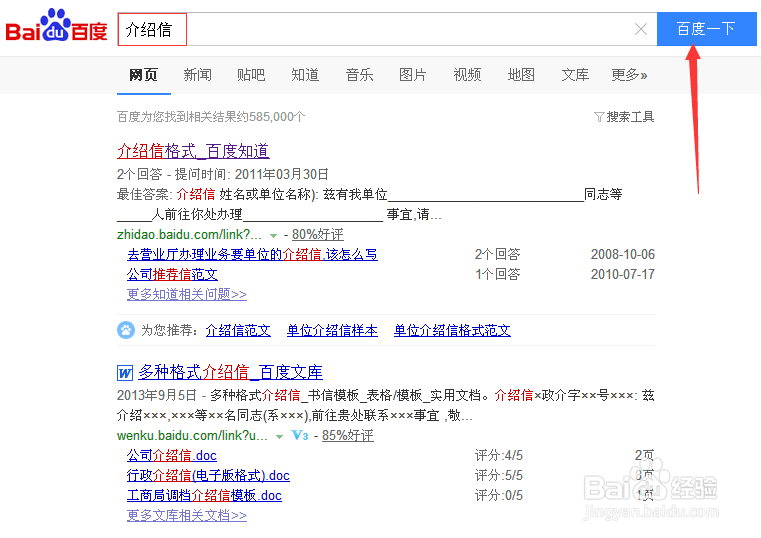Open the 音乐 tab
Viewport: 761px width, 538px height.
(x=359, y=75)
